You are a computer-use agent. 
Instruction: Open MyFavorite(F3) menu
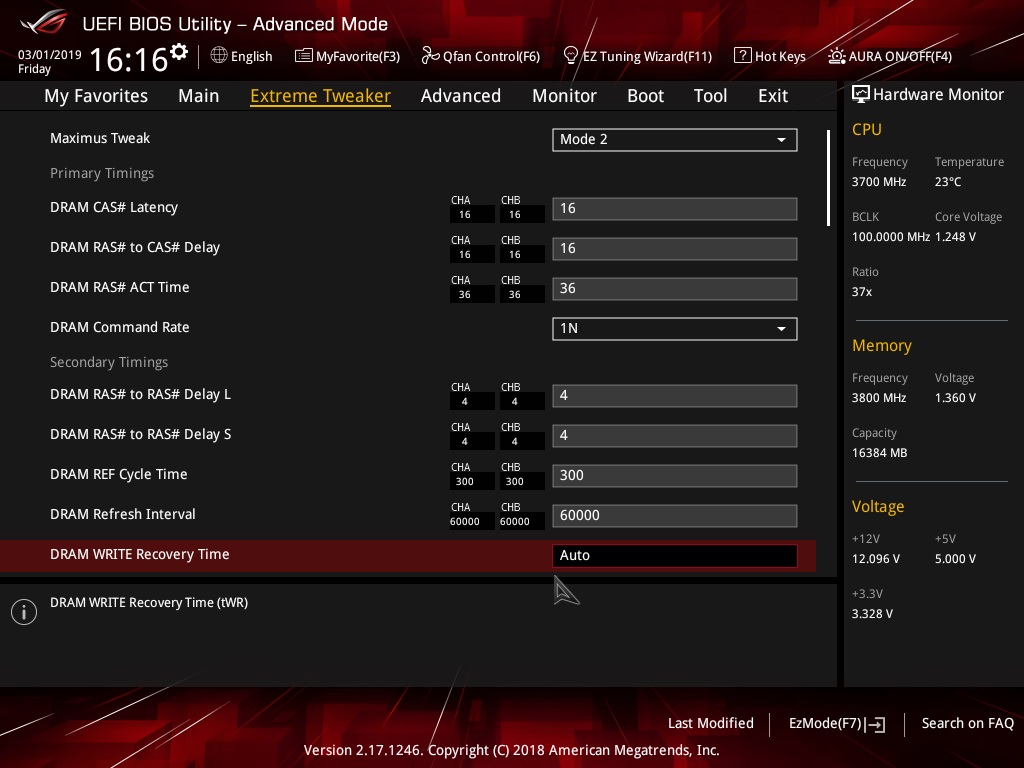[358, 56]
